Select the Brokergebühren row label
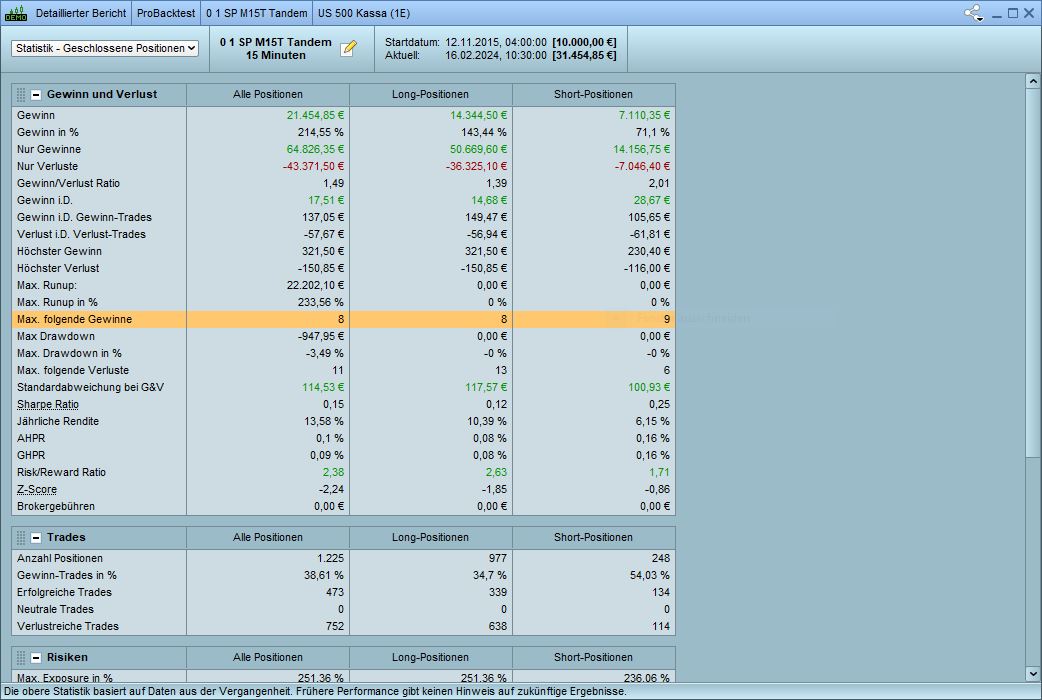The image size is (1042, 700). (56, 507)
